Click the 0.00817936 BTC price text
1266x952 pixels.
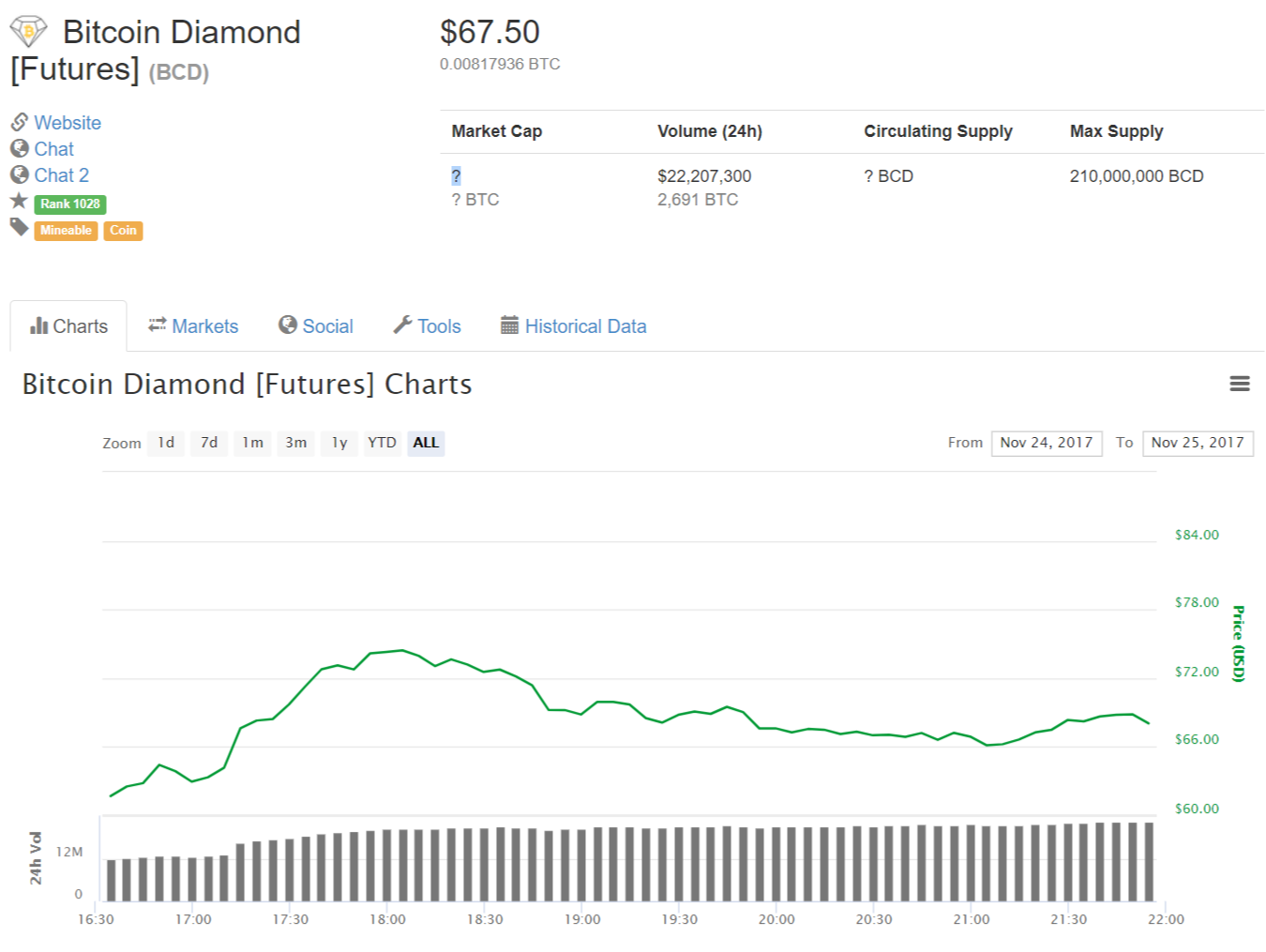tap(500, 64)
